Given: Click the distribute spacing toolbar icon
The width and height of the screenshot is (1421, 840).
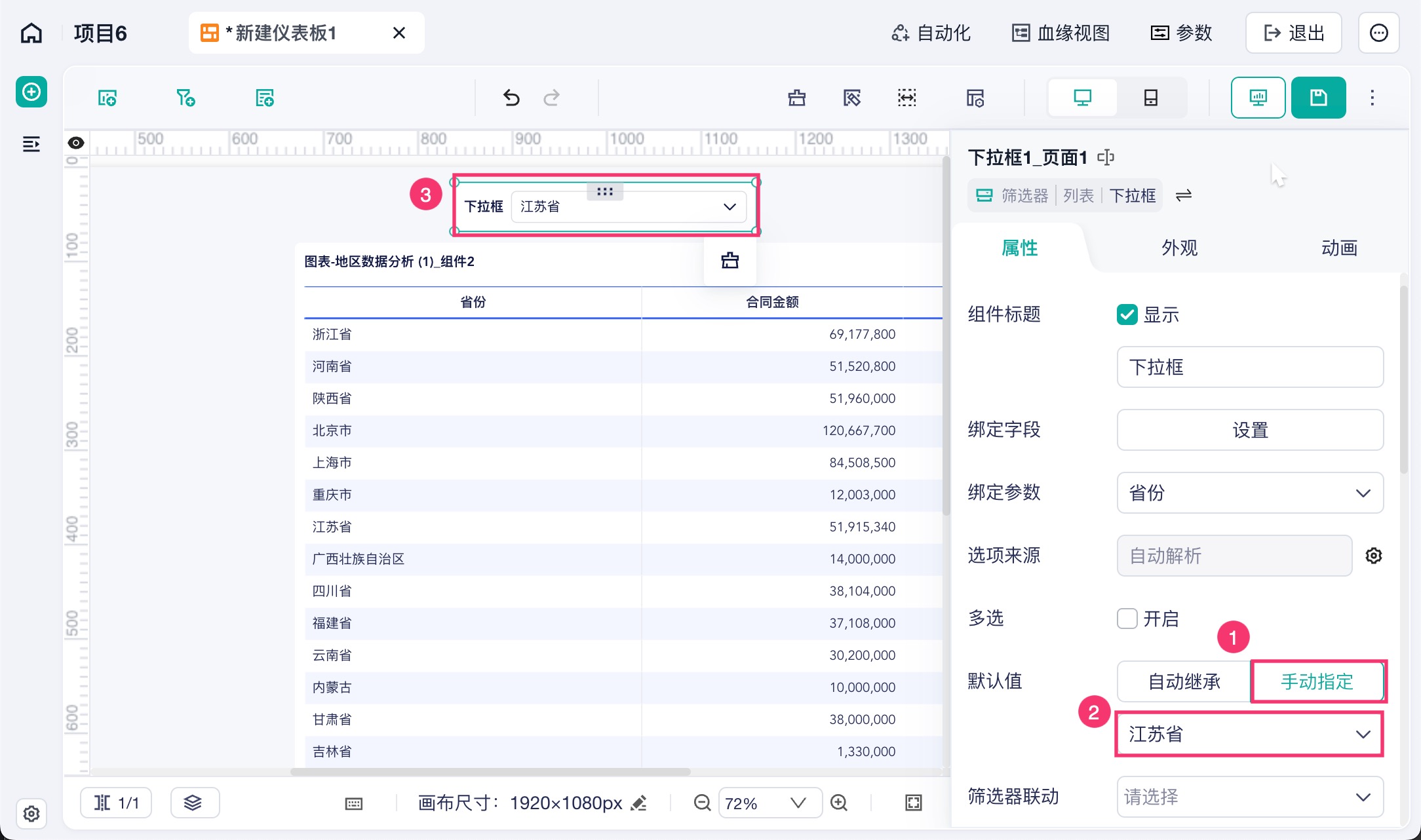Looking at the screenshot, I should pyautogui.click(x=907, y=98).
